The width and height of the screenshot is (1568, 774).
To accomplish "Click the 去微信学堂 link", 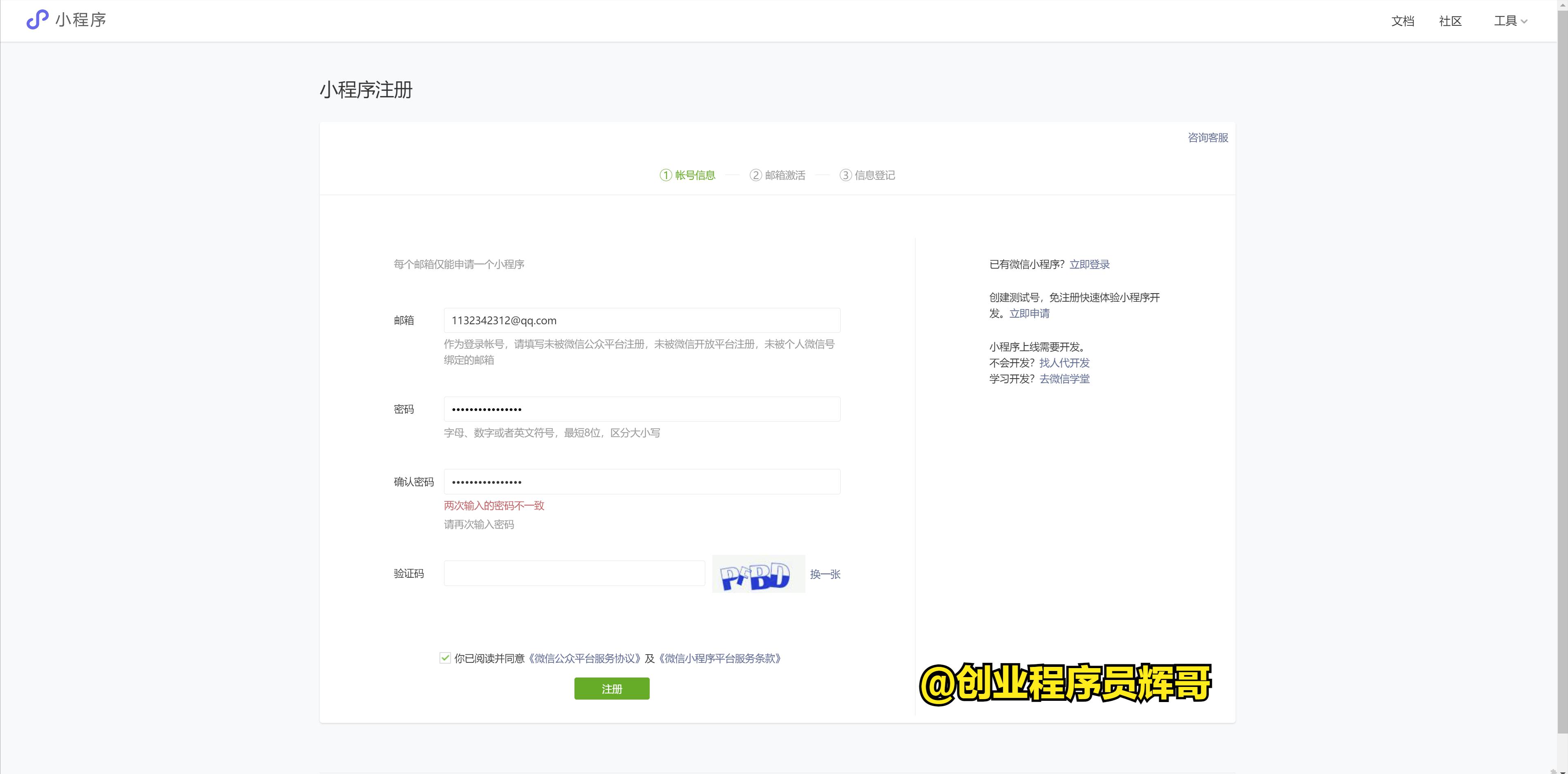I will (x=1065, y=379).
